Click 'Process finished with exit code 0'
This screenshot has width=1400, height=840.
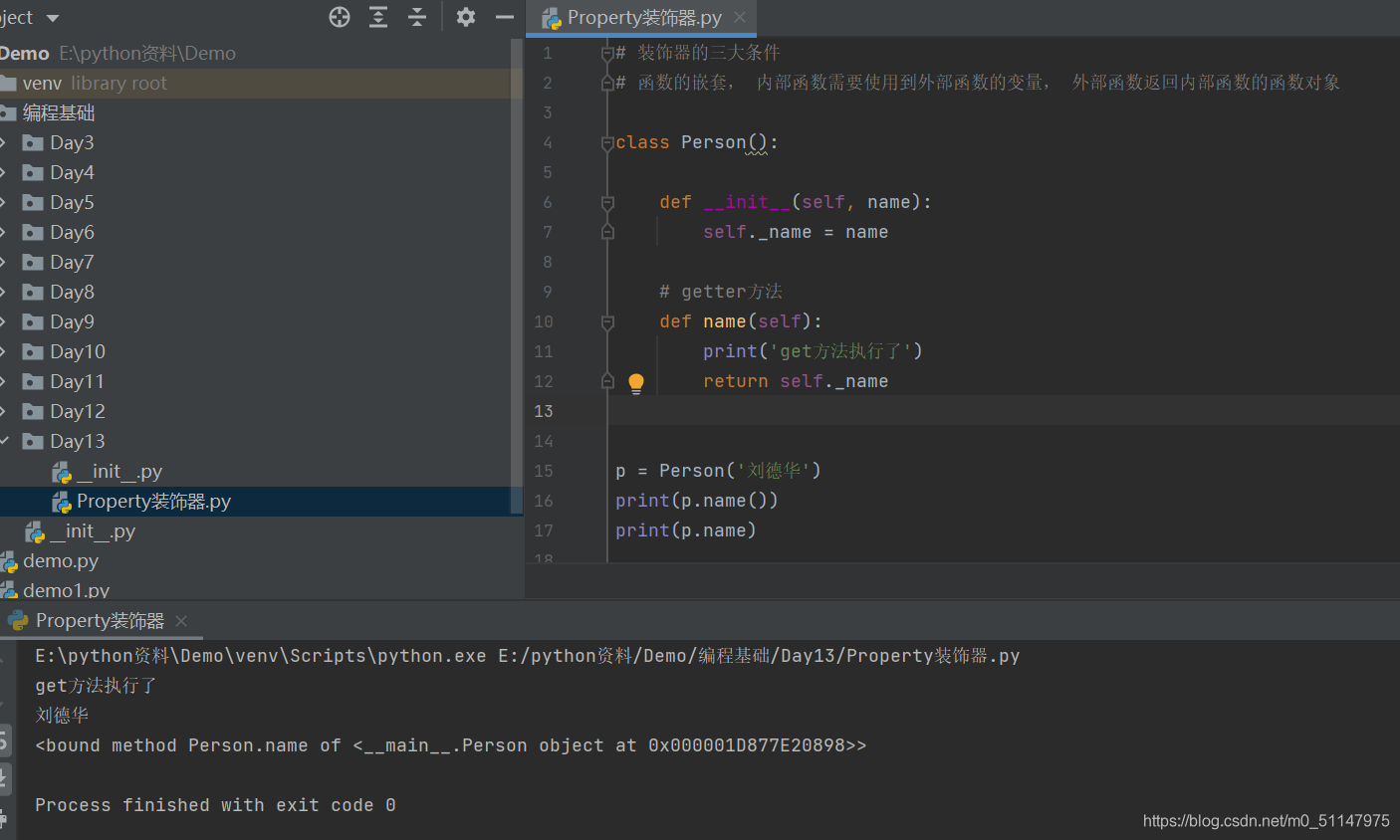(x=215, y=805)
